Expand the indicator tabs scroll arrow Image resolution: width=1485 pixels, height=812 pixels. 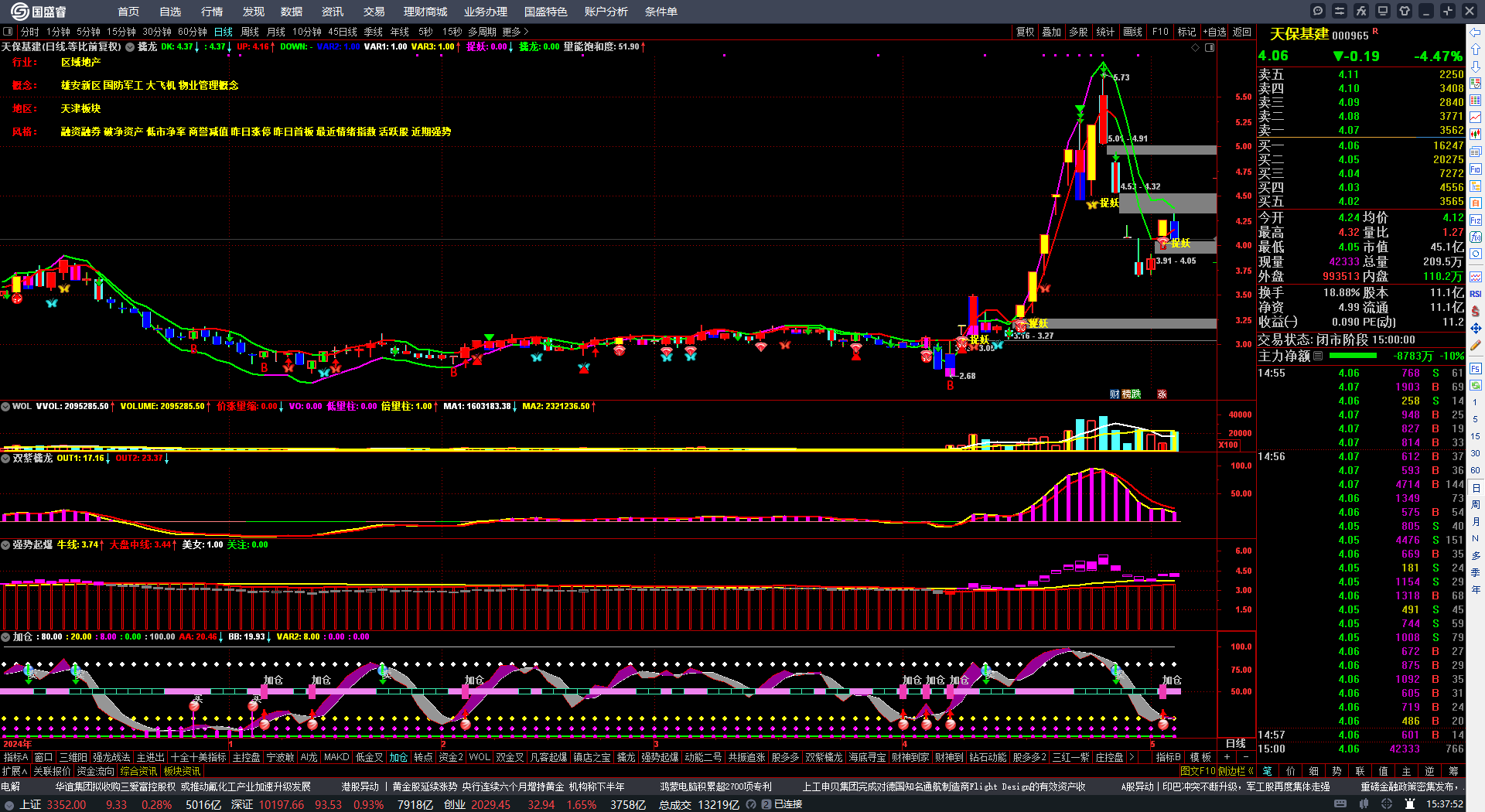[x=1132, y=757]
